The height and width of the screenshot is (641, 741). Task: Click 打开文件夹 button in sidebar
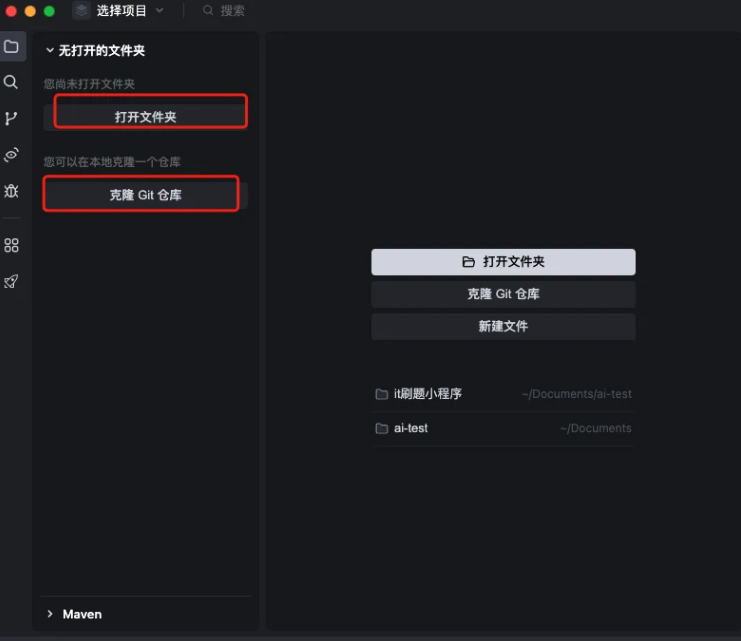146,117
